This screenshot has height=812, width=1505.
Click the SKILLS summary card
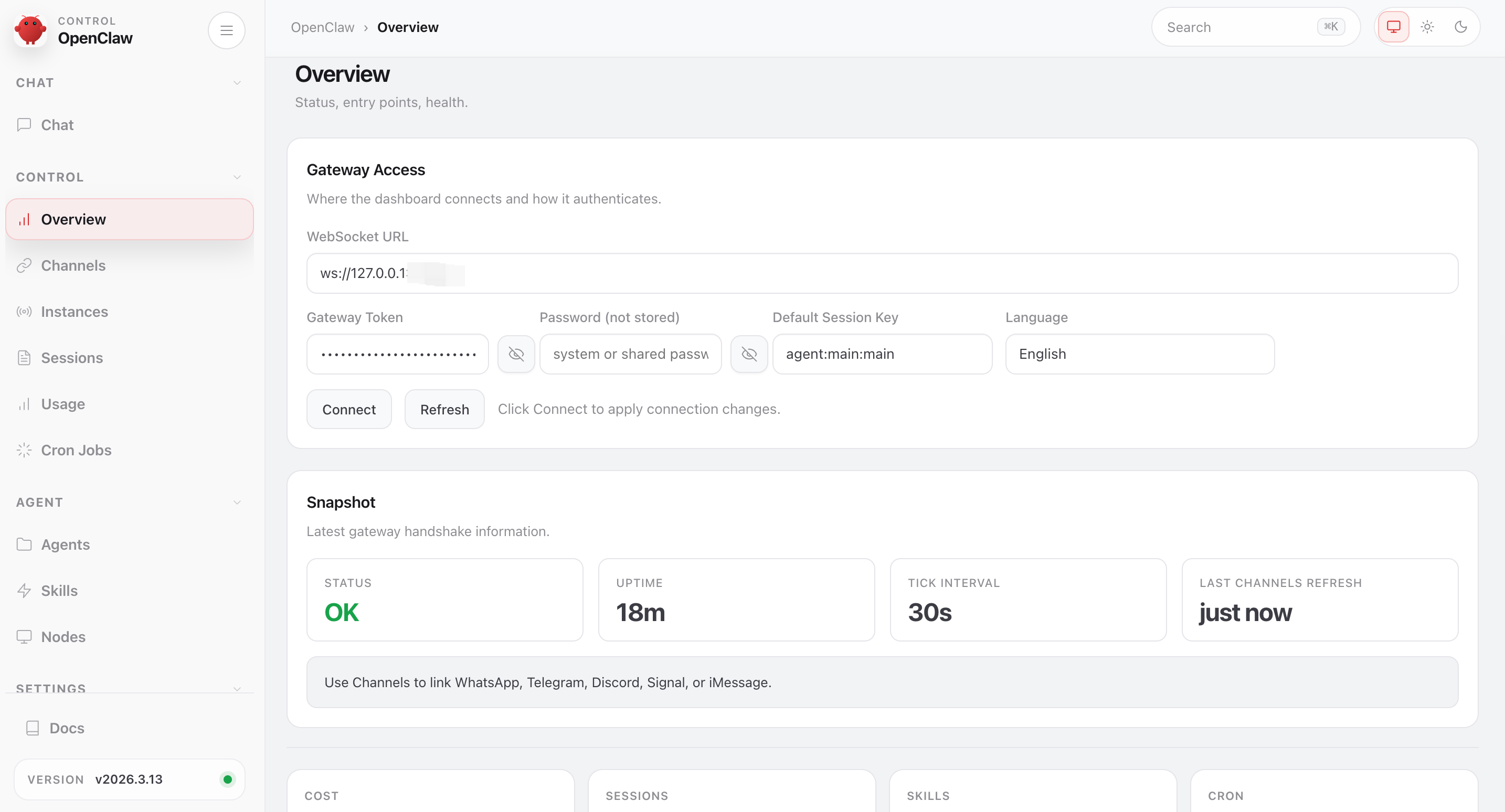pyautogui.click(x=1033, y=791)
